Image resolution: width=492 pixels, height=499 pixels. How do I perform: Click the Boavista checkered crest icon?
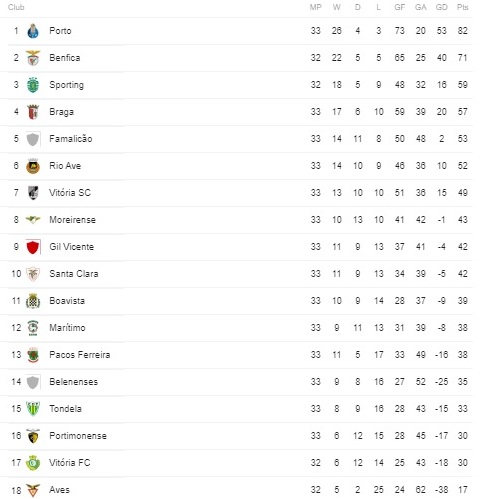pos(33,301)
